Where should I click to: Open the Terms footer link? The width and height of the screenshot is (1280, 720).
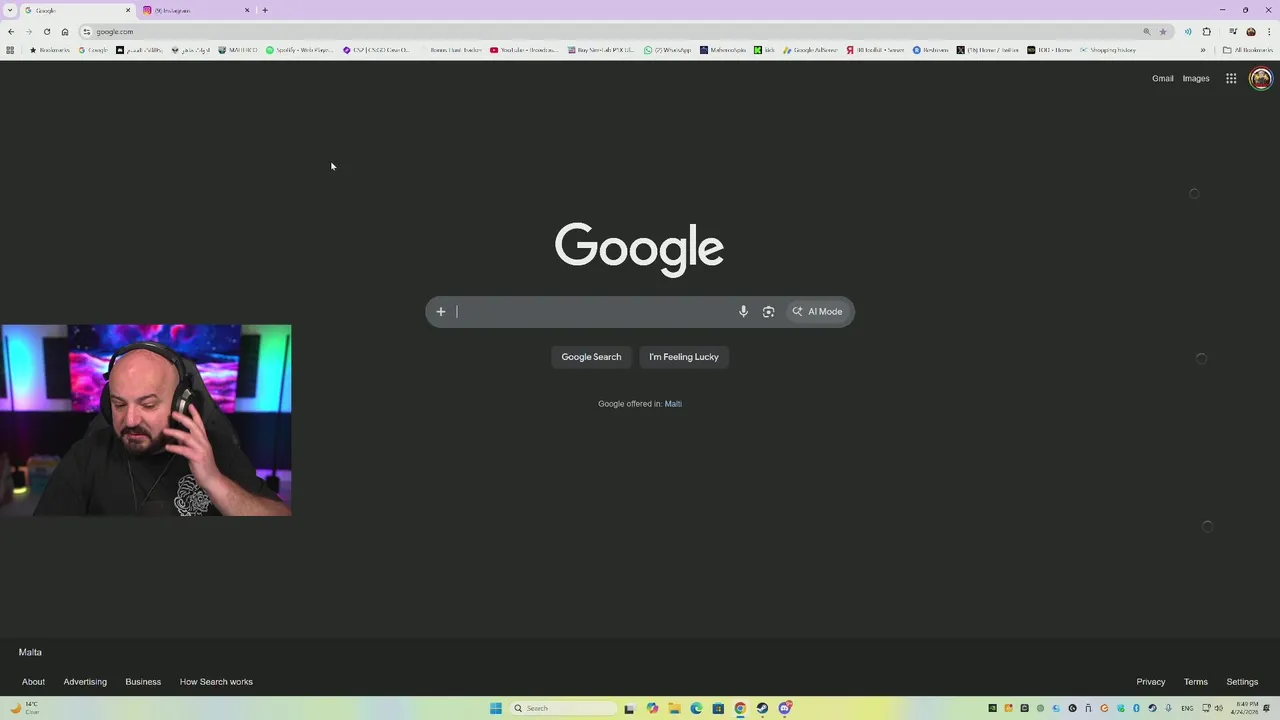click(1196, 682)
